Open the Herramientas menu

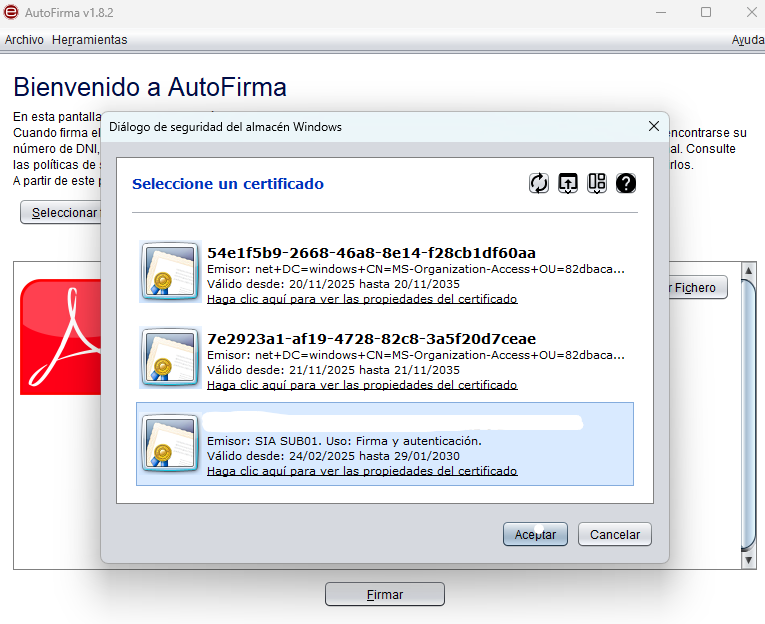tap(89, 40)
